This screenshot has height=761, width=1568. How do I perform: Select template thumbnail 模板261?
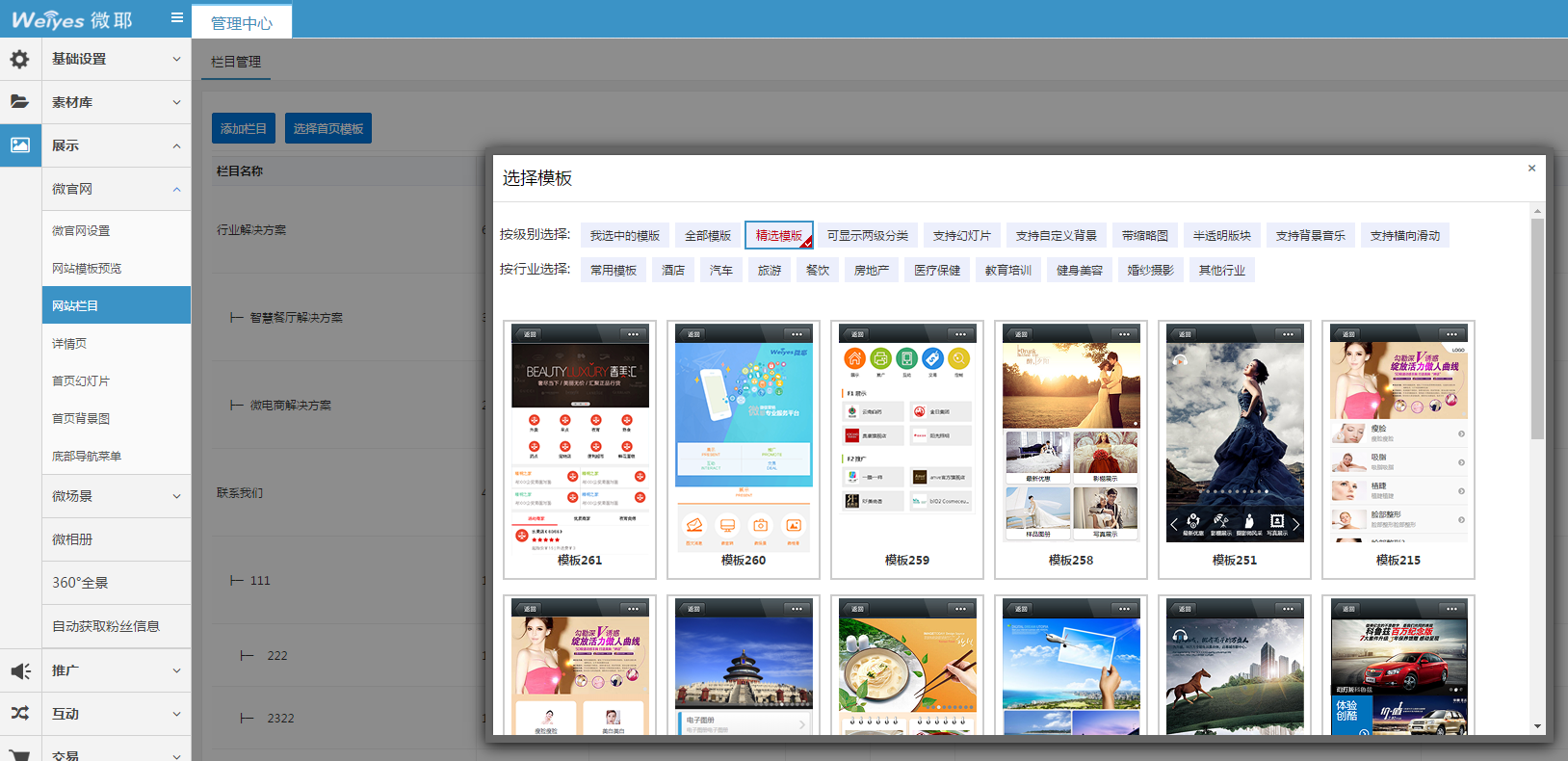click(x=580, y=450)
